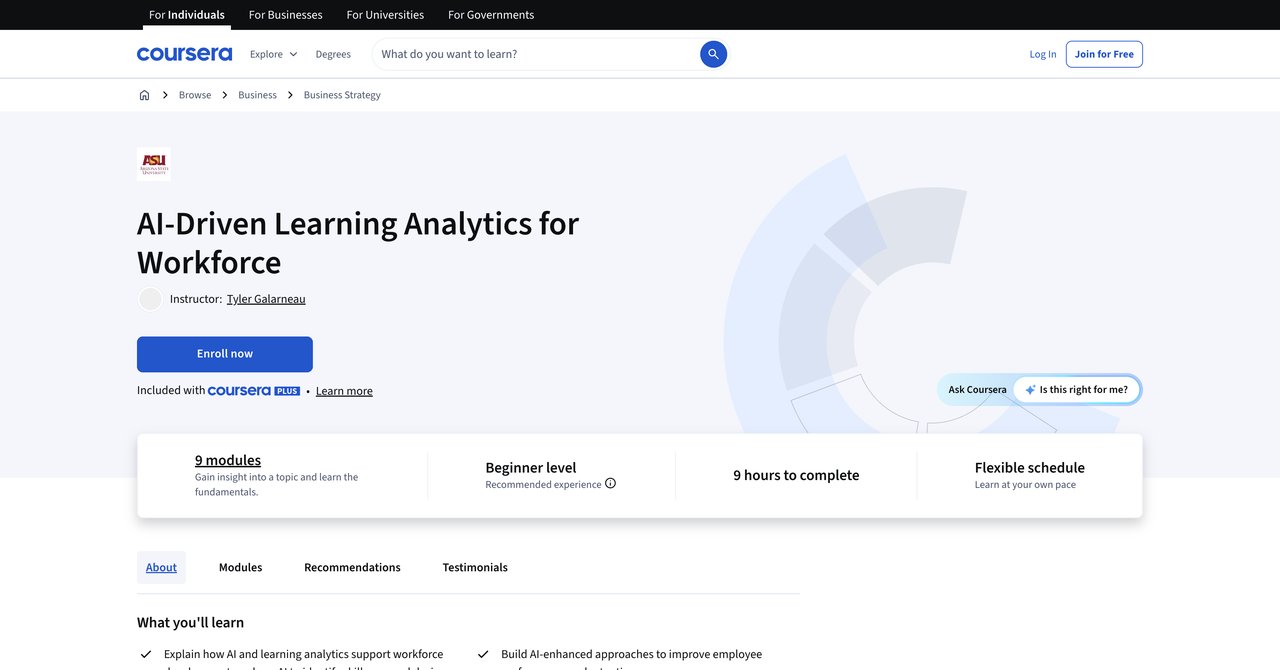The height and width of the screenshot is (670, 1280).
Task: Click Learn more about Coursera Plus
Action: [344, 391]
